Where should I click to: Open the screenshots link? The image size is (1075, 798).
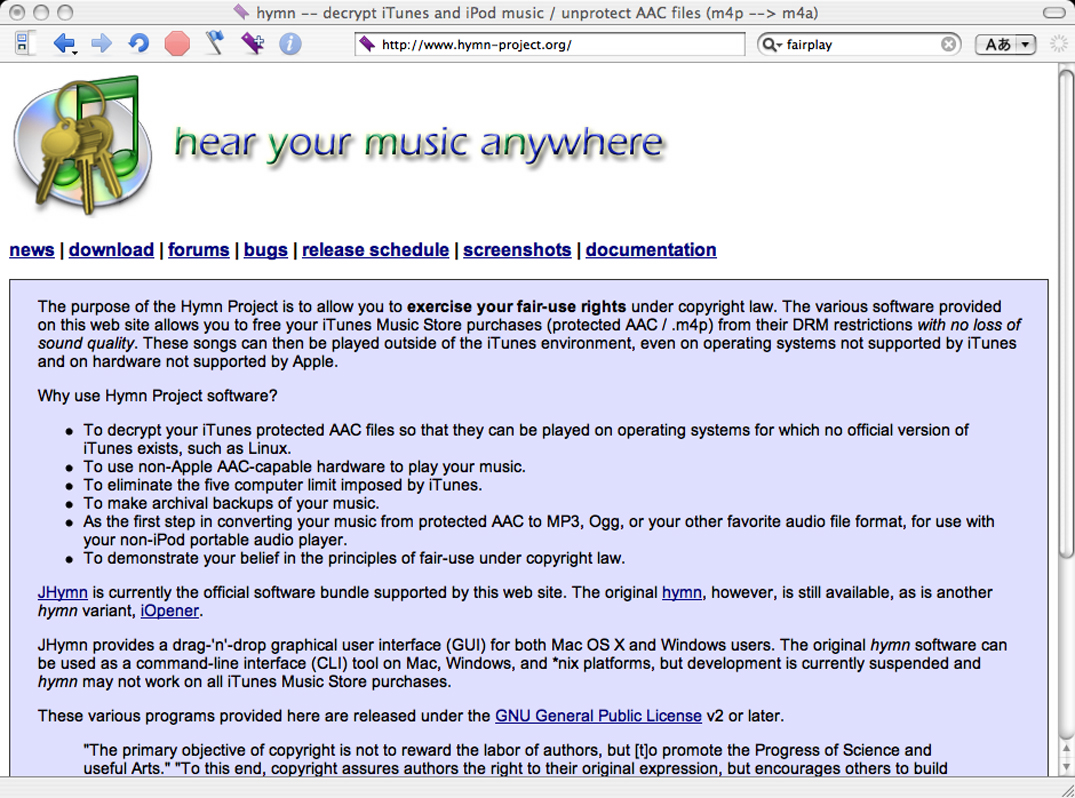point(517,250)
